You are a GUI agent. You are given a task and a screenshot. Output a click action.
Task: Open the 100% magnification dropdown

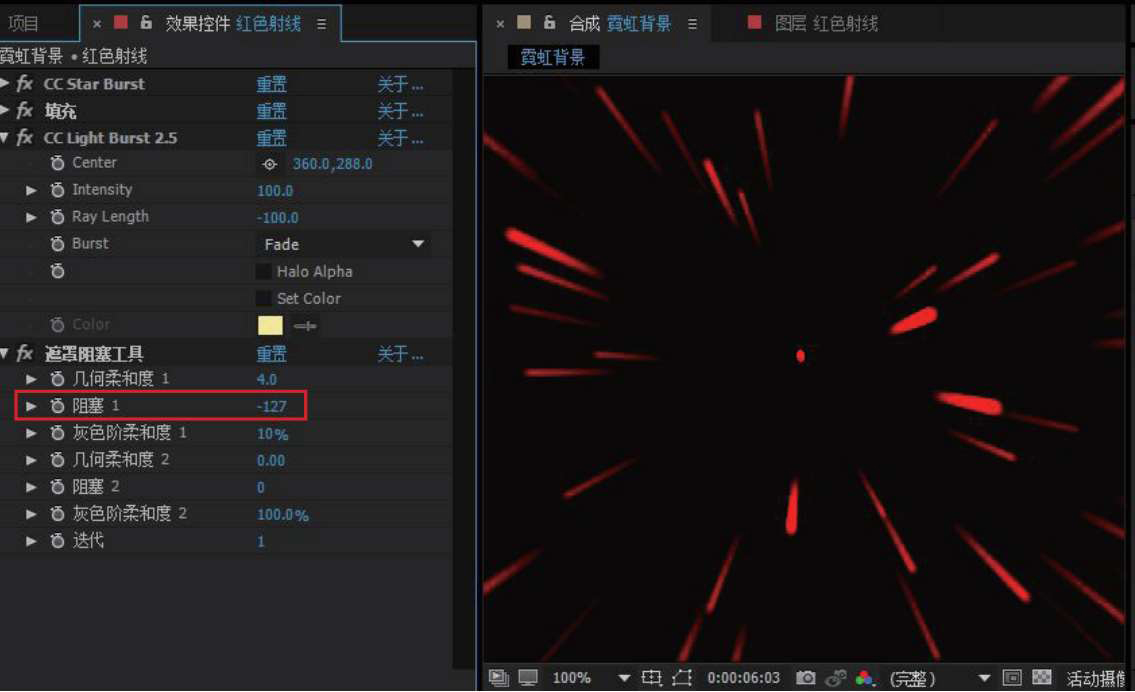tap(590, 678)
